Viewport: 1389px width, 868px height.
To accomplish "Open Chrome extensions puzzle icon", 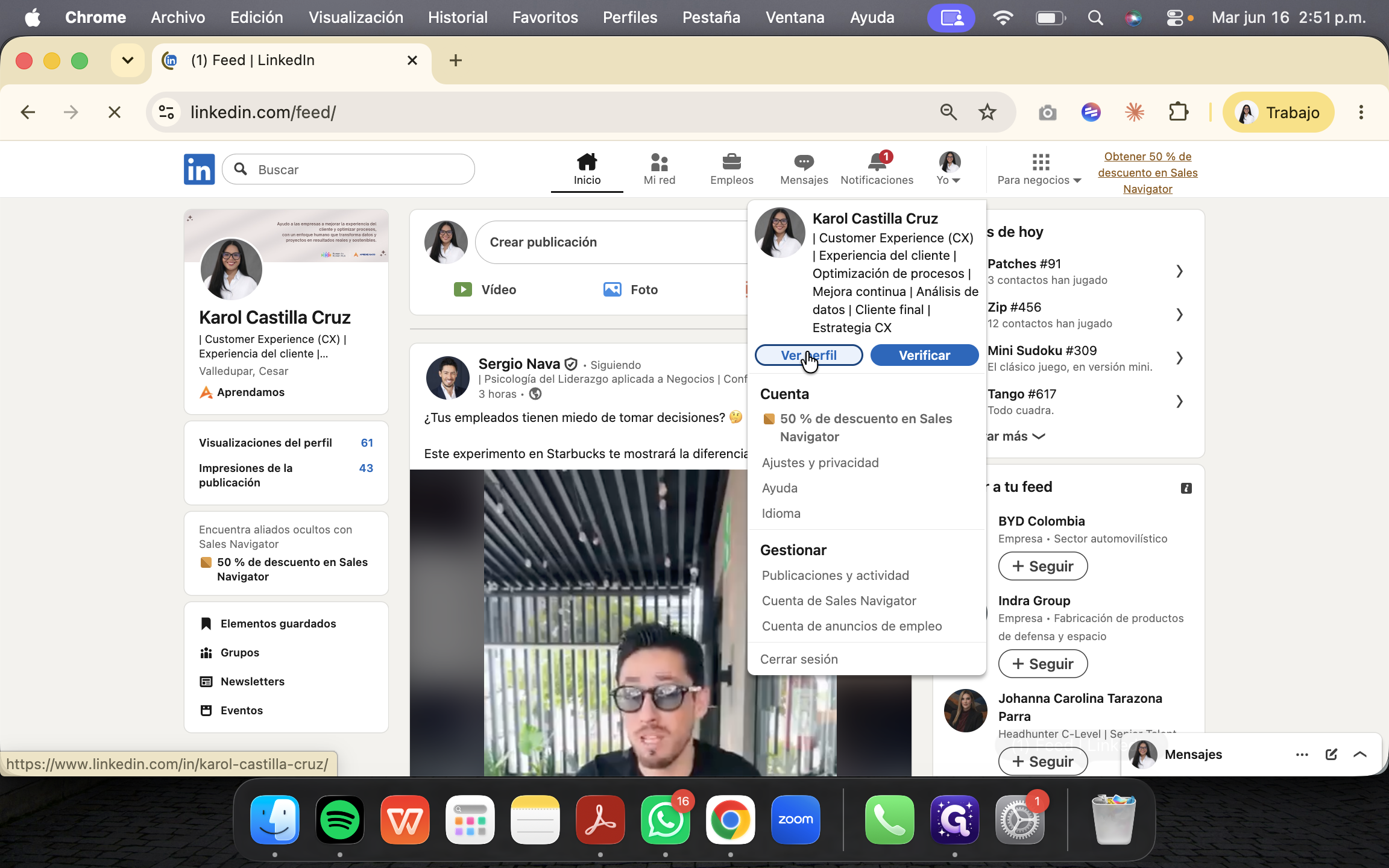I will [1178, 112].
